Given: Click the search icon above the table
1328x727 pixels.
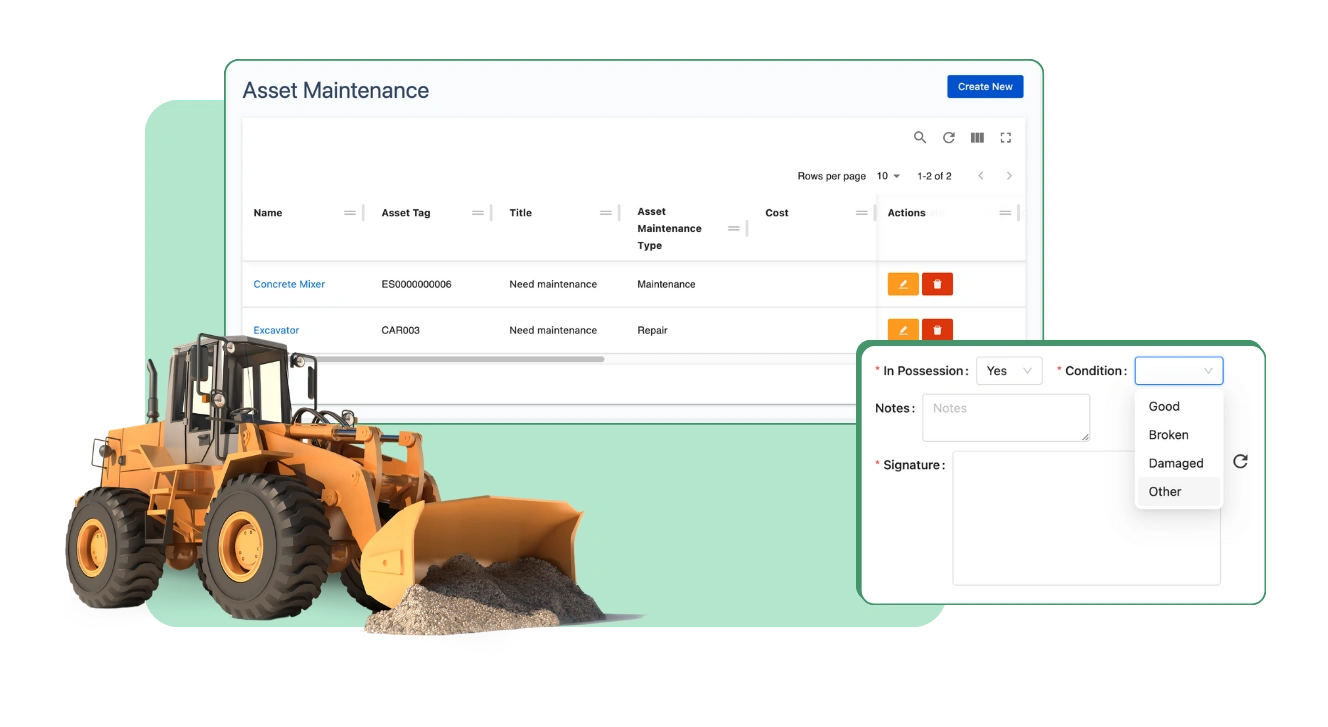Looking at the screenshot, I should coord(920,138).
